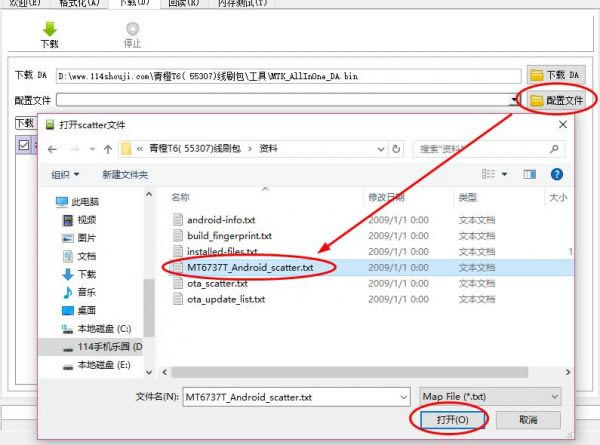Click the green 下载 download arrow icon
Viewport: 600px width, 445px height.
49,30
